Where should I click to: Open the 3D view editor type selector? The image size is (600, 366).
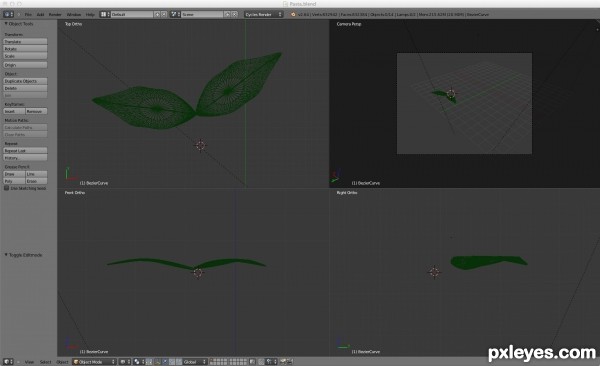(x=8, y=362)
